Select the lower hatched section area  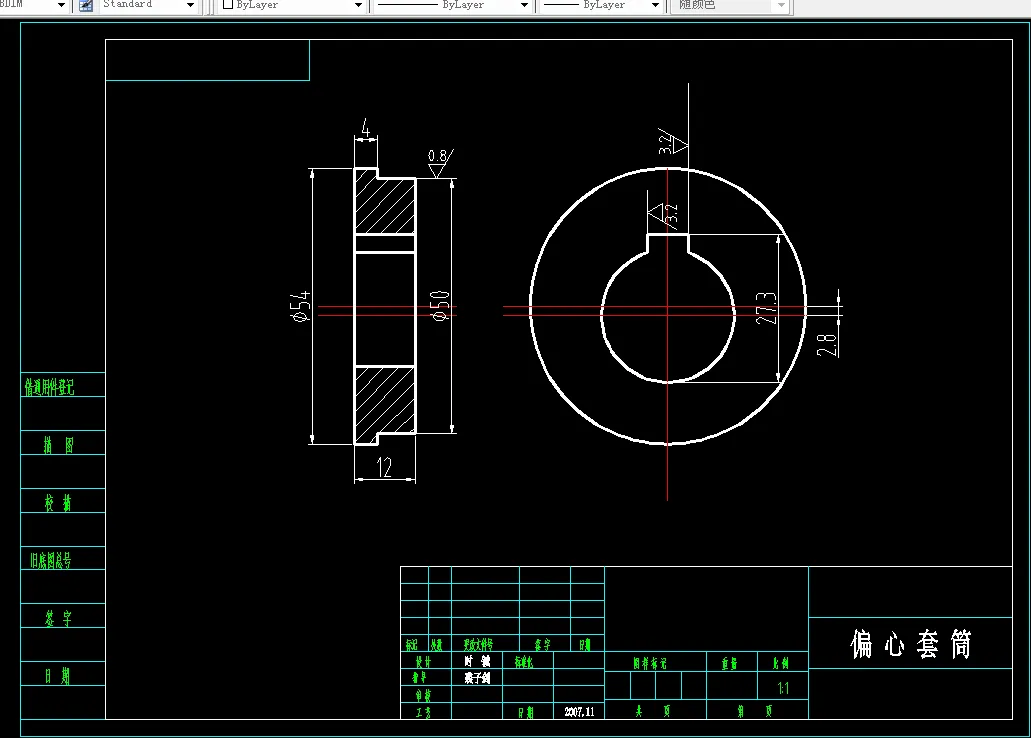pyautogui.click(x=385, y=404)
